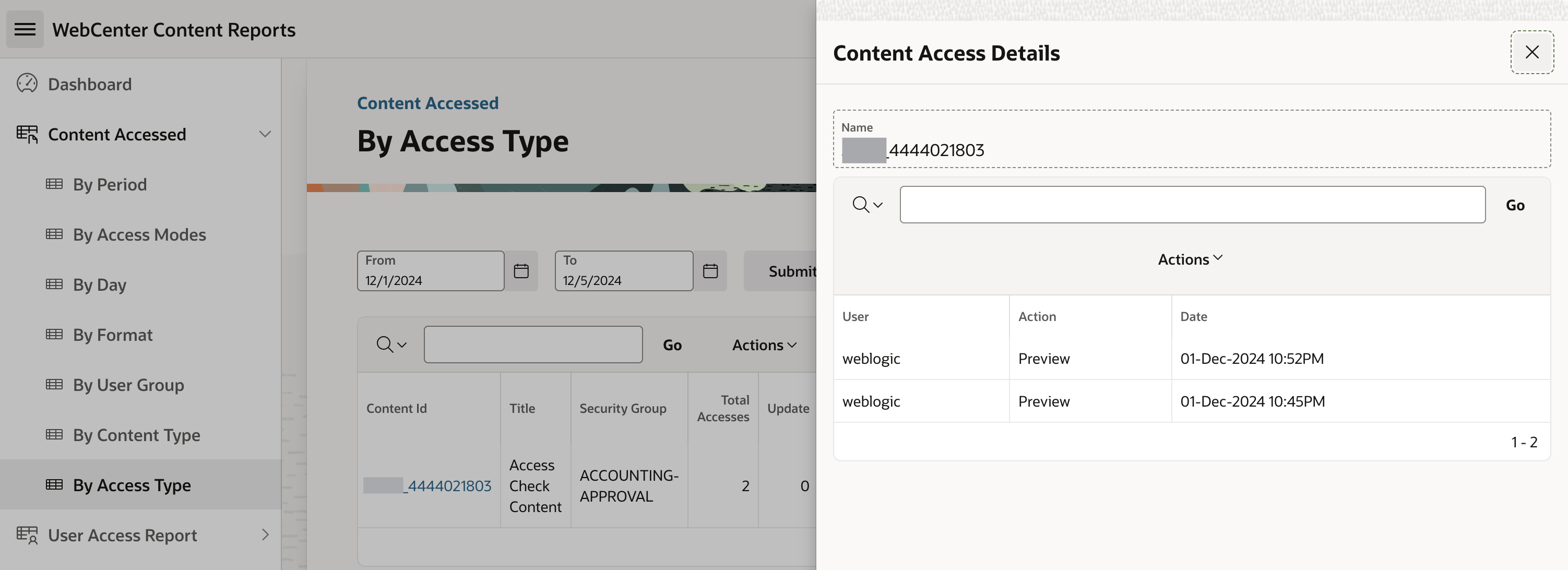Click the By Content Type table icon
Viewport: 1568px width, 570px height.
(x=54, y=434)
